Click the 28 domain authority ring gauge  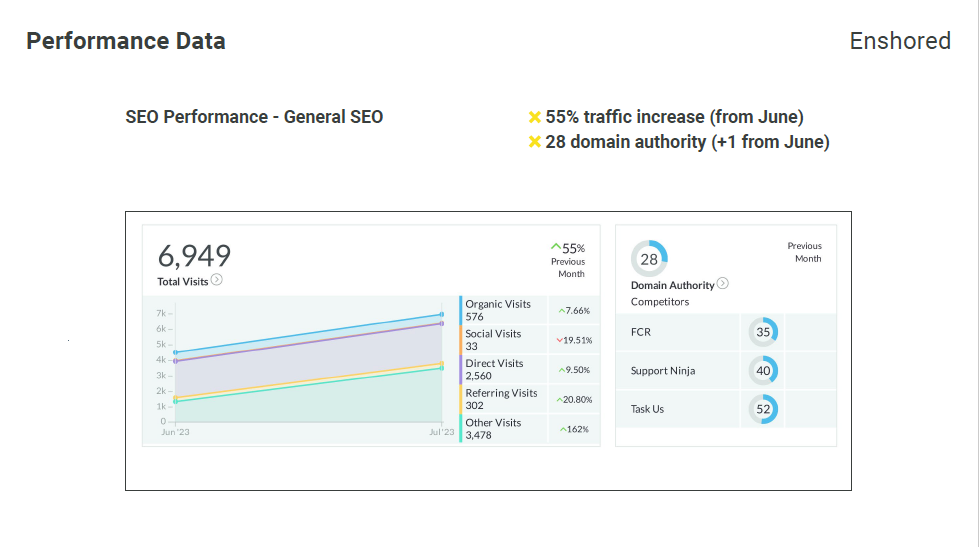[649, 259]
